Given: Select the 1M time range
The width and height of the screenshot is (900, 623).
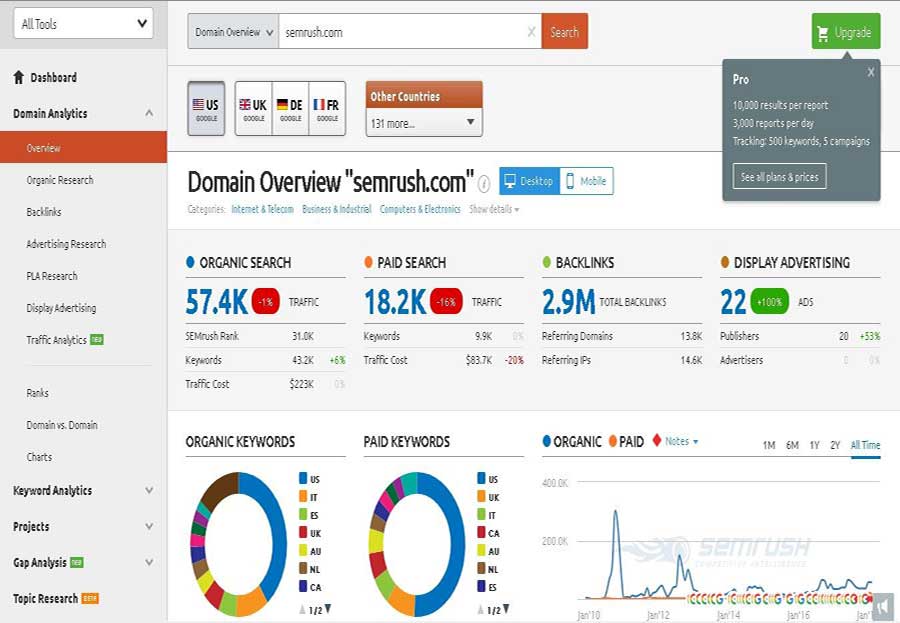Looking at the screenshot, I should [x=769, y=445].
